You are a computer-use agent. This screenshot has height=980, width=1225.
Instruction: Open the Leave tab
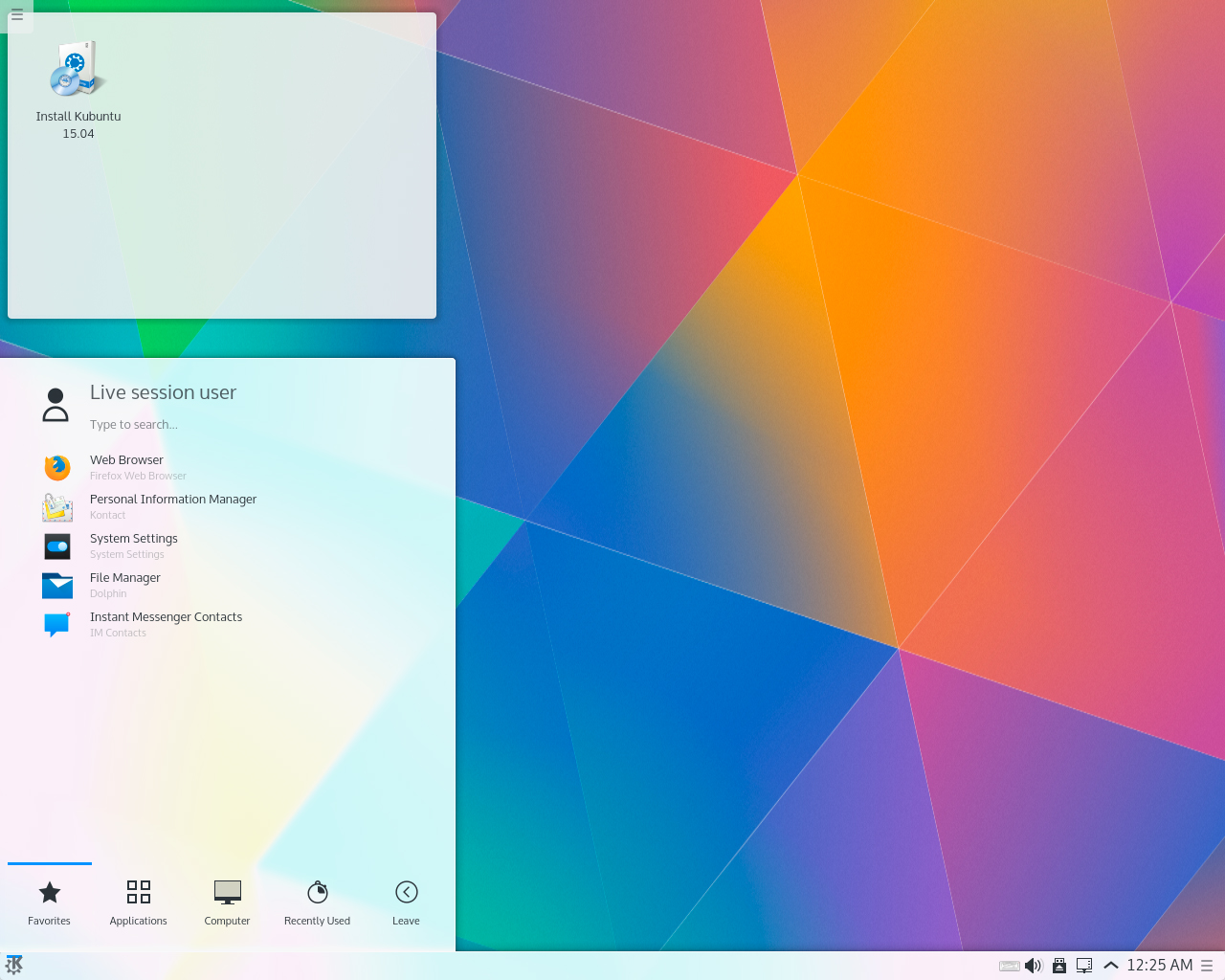406,902
